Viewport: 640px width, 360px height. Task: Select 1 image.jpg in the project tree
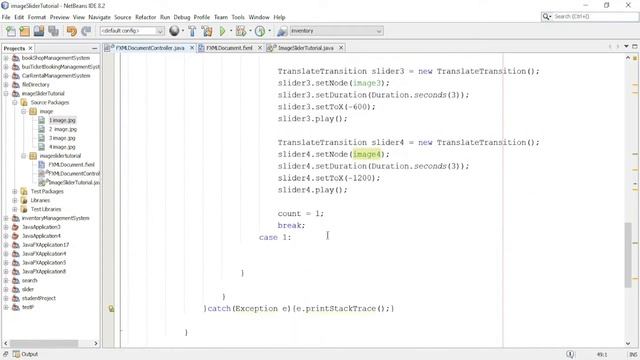[62, 120]
